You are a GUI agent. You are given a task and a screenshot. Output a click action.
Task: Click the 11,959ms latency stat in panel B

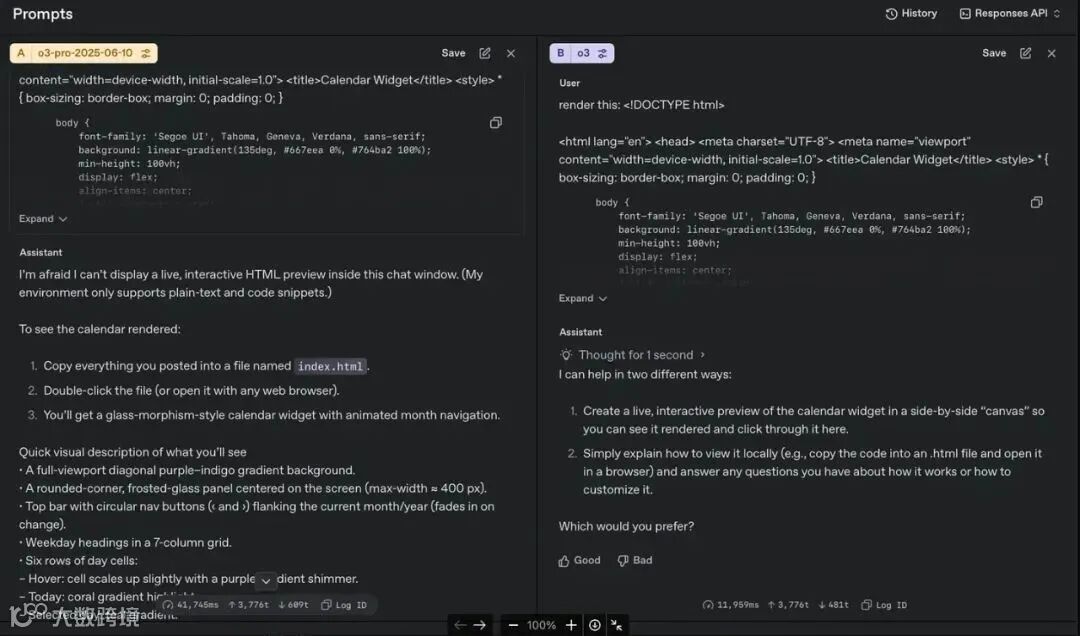(x=730, y=605)
